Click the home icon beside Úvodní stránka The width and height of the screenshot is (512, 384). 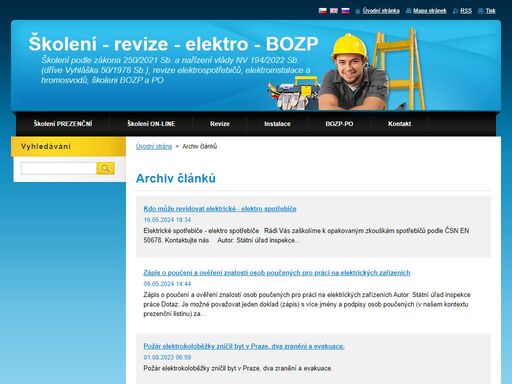[x=358, y=11]
